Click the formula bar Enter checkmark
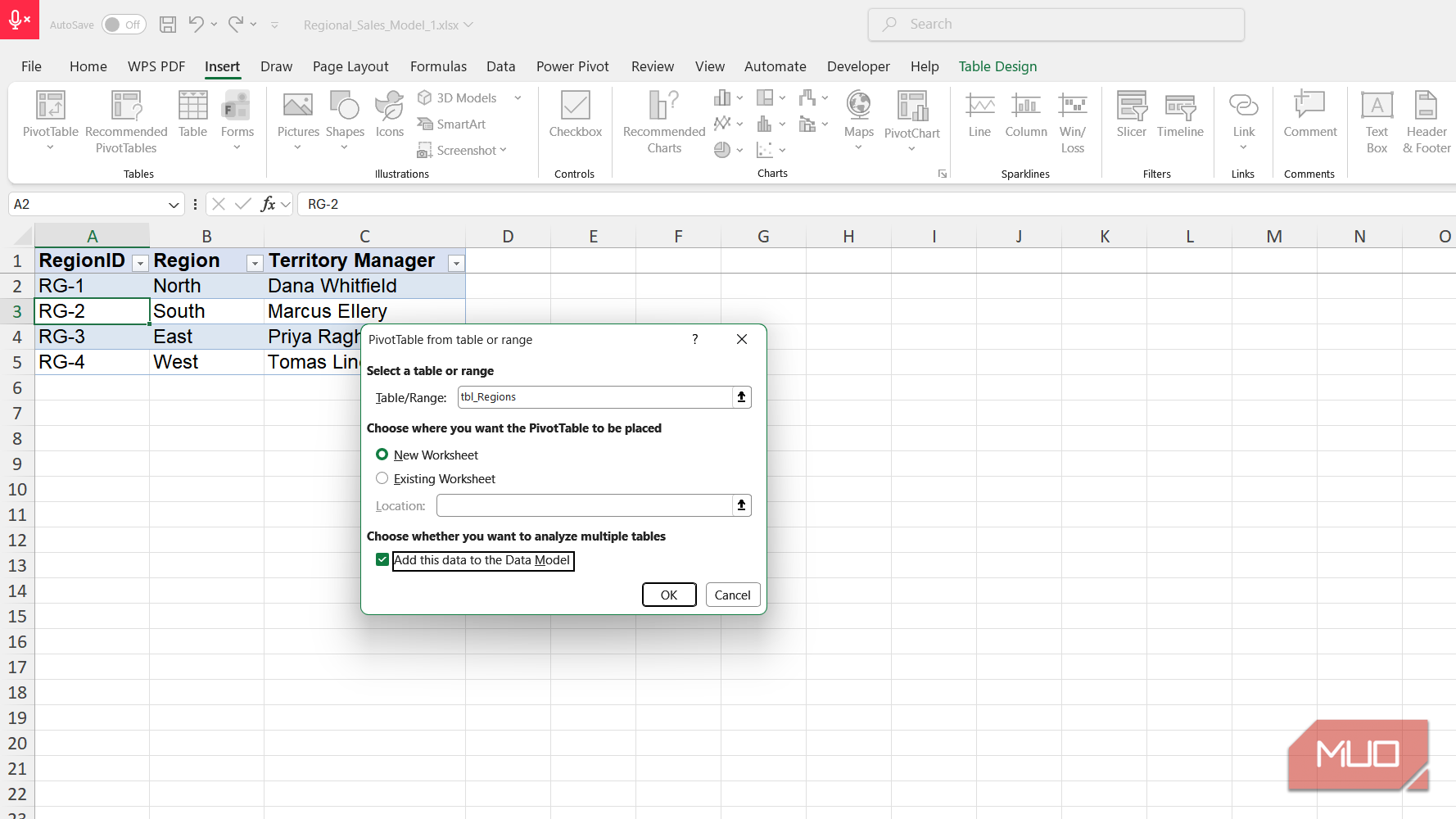Screen dimensions: 1456x819 (242, 204)
